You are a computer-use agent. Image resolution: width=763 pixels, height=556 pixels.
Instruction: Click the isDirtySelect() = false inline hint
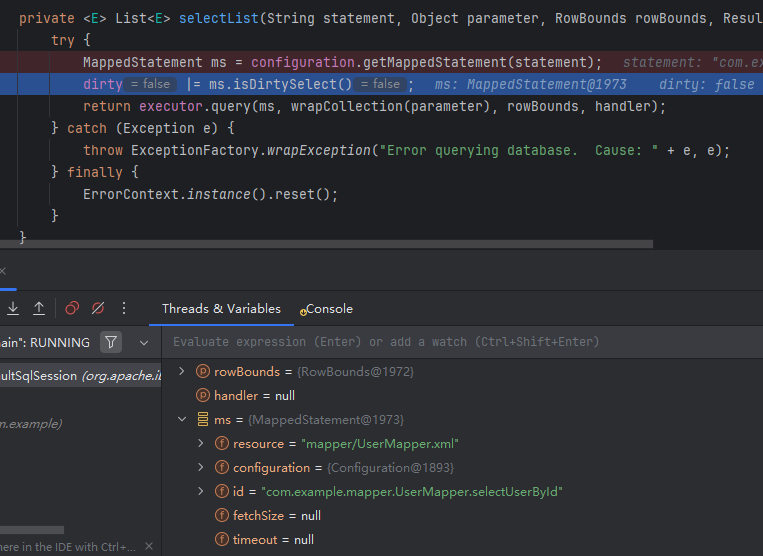pyautogui.click(x=380, y=84)
